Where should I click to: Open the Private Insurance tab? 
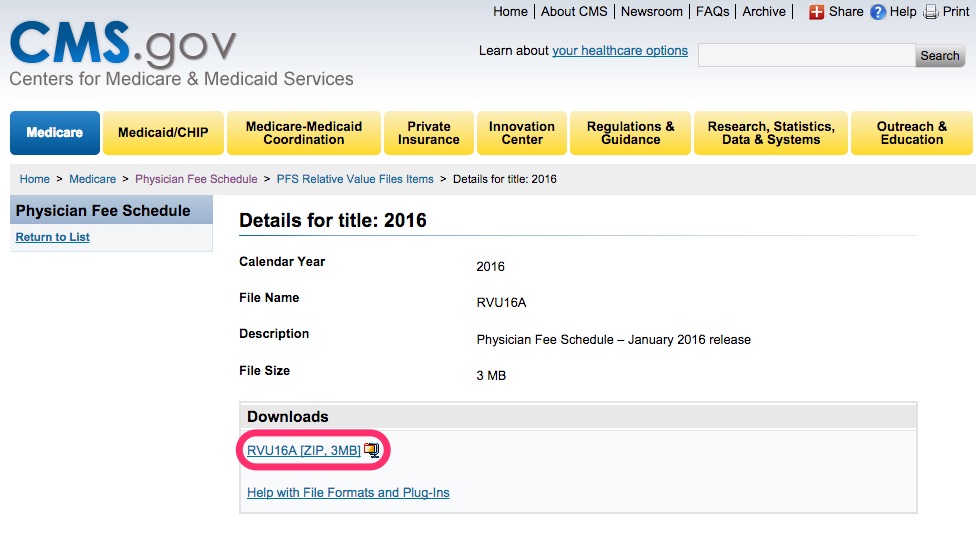coord(429,133)
